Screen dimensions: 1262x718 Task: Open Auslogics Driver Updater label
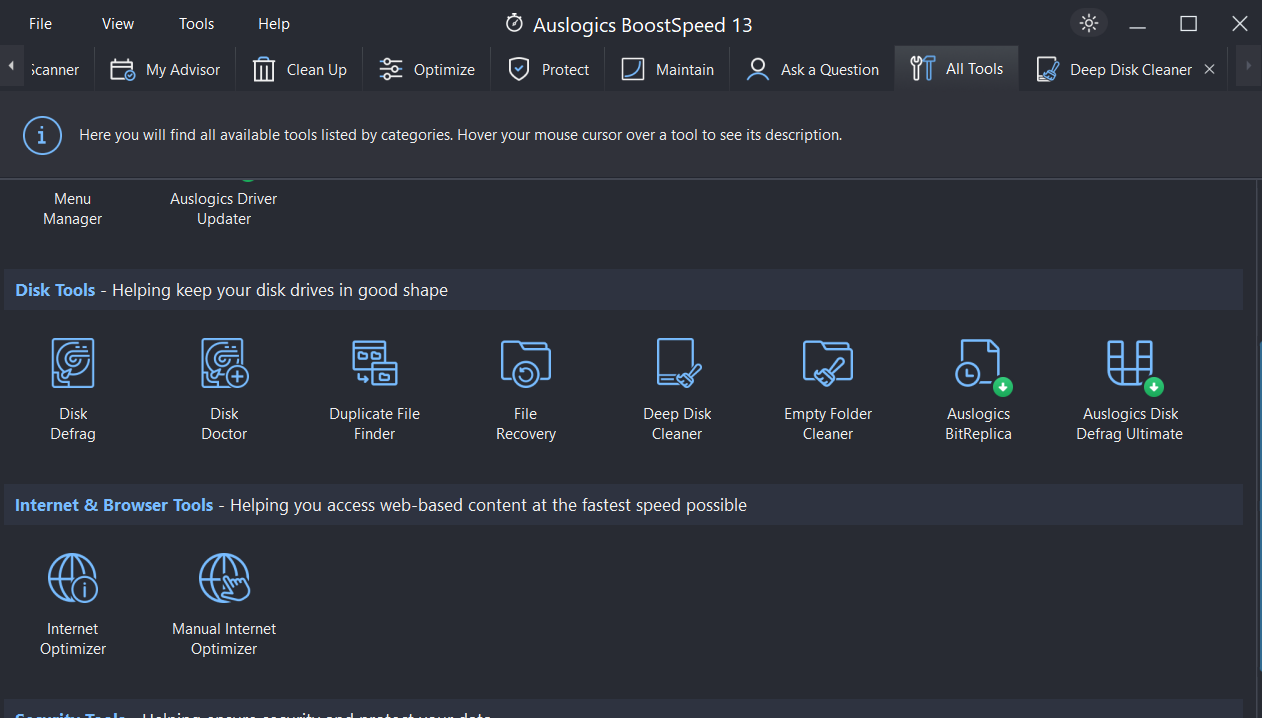(x=224, y=209)
